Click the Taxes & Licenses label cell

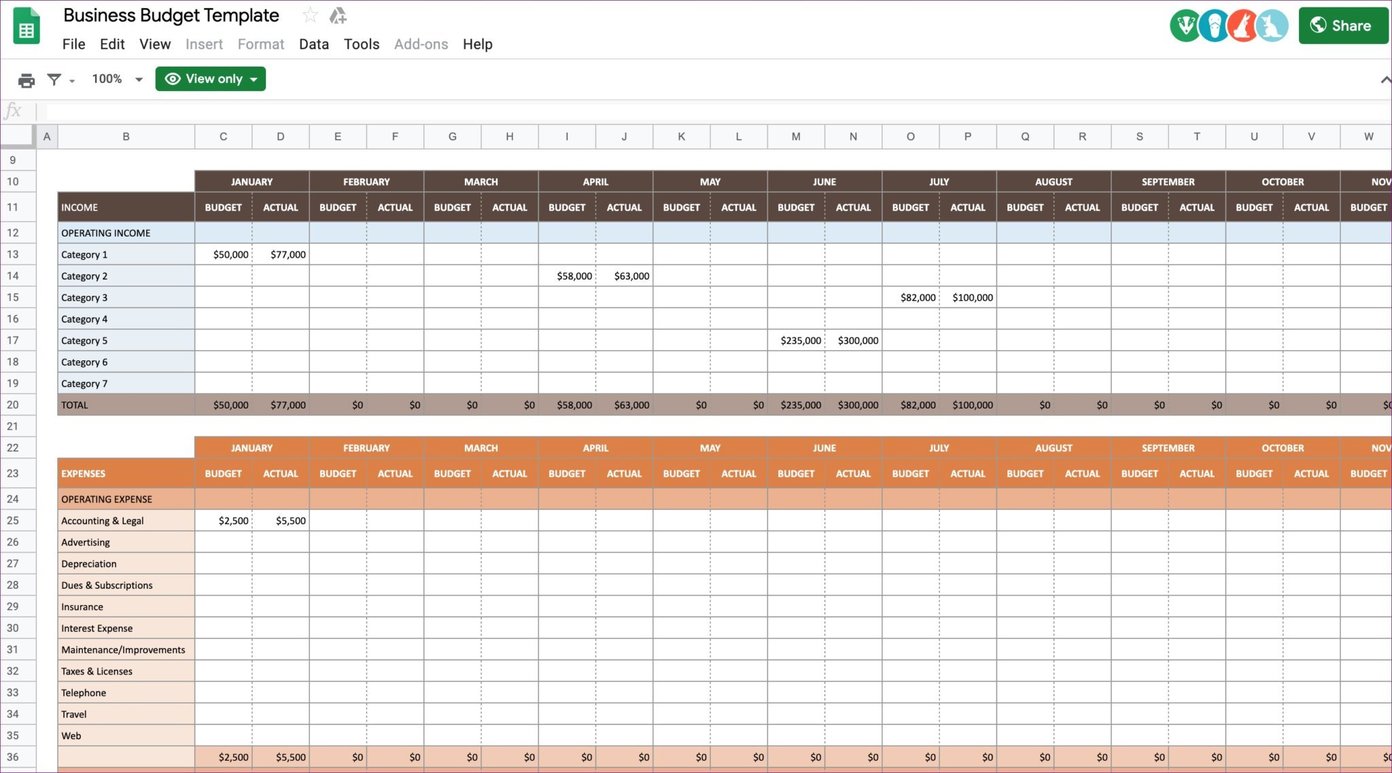coord(126,671)
